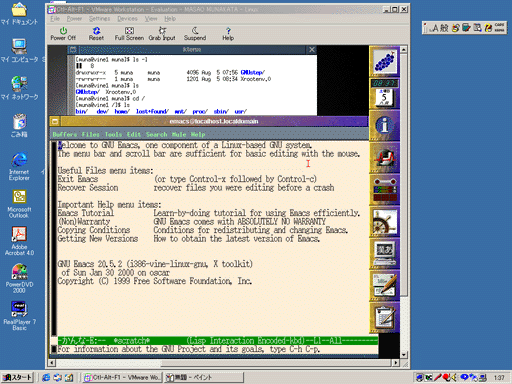
Task: Click the VMware scroll up arrow
Action: click(404, 50)
